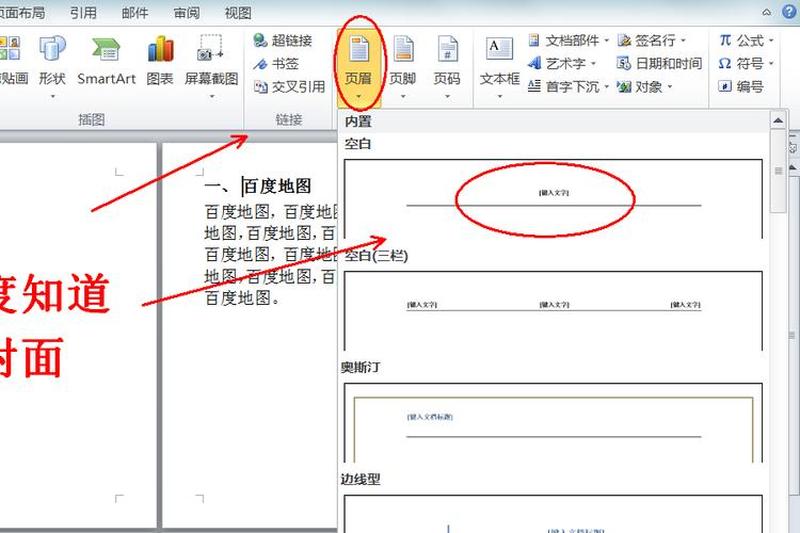Open the Help question-mark icon
The width and height of the screenshot is (800, 533).
[789, 12]
